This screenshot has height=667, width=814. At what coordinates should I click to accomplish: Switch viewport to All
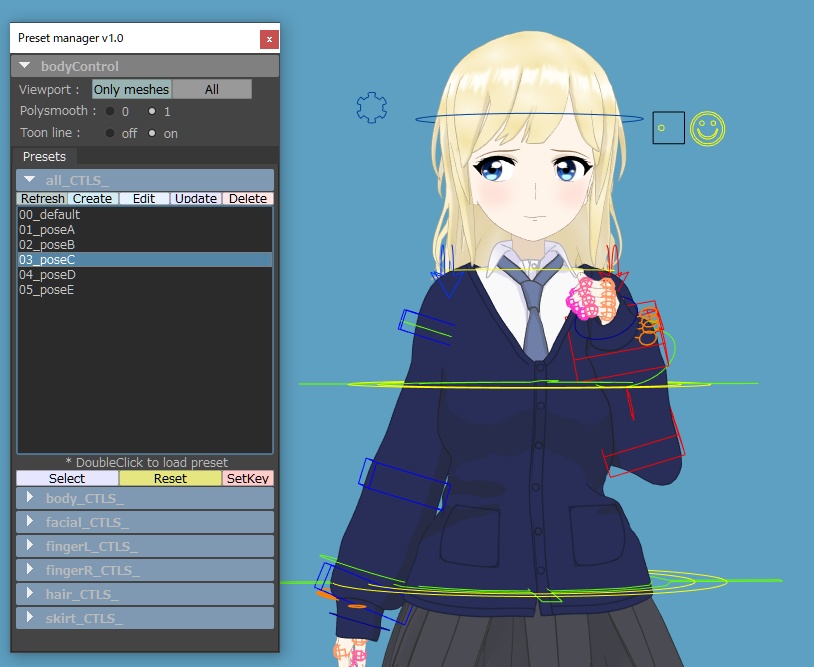(212, 89)
